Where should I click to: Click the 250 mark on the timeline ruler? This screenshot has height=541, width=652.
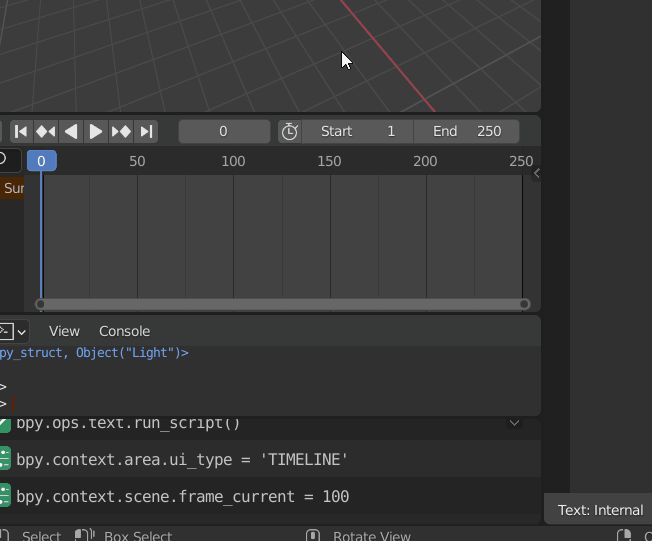click(x=521, y=161)
